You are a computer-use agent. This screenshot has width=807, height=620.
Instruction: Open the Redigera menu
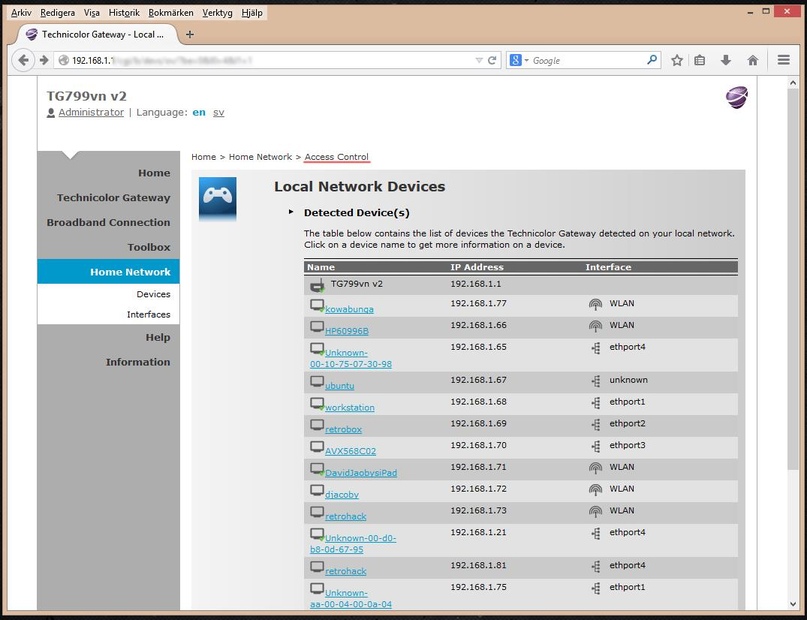click(x=58, y=12)
